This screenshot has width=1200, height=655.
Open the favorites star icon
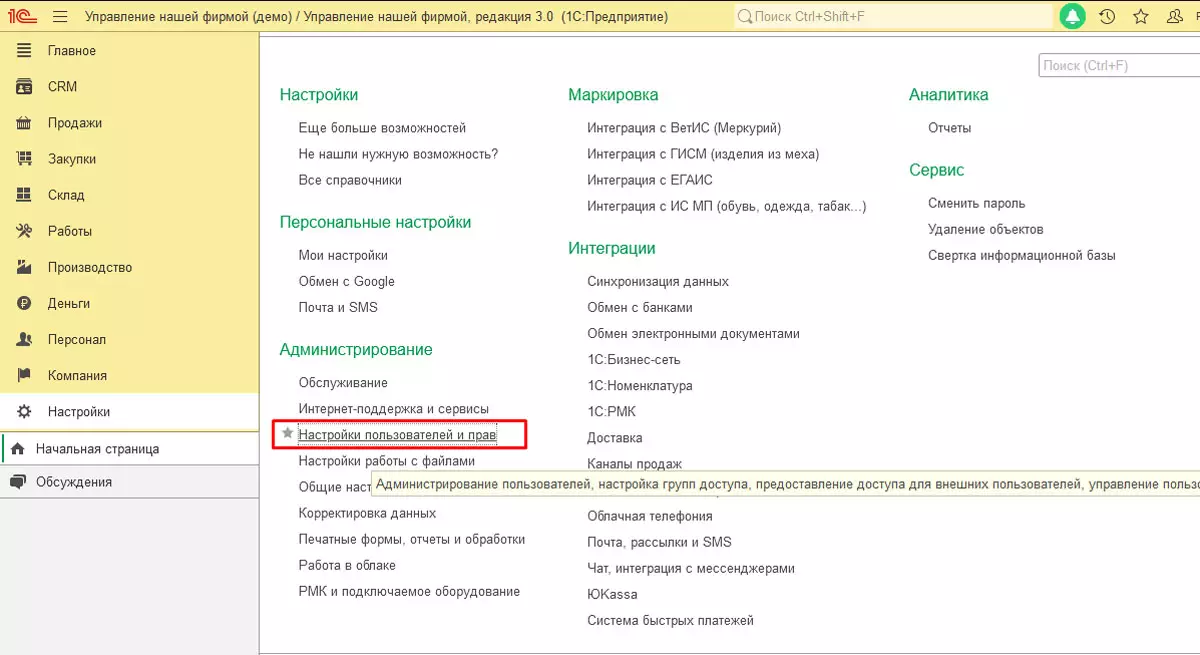tap(1141, 17)
